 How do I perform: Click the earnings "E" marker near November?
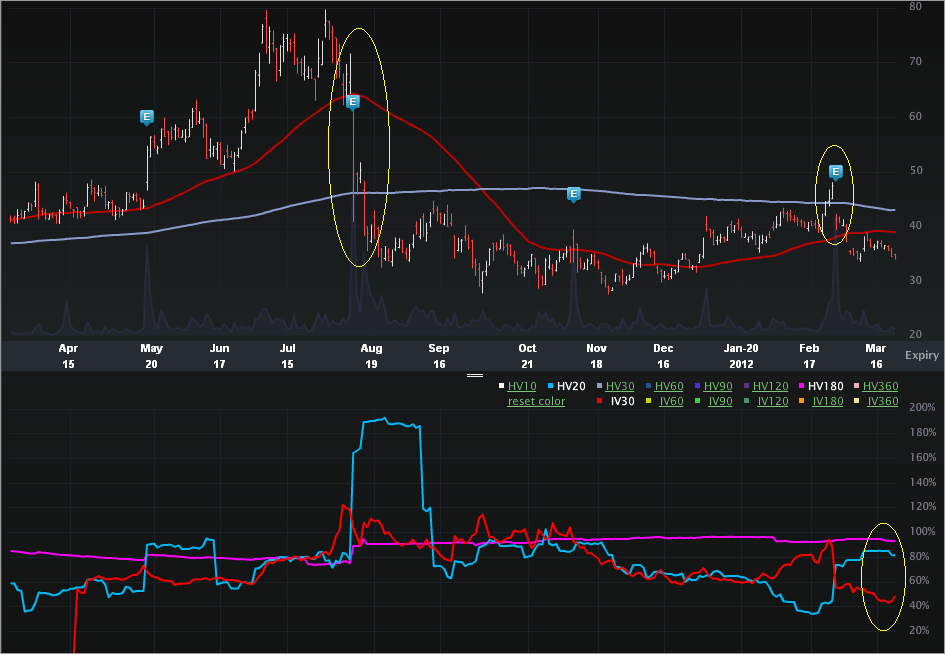click(573, 195)
